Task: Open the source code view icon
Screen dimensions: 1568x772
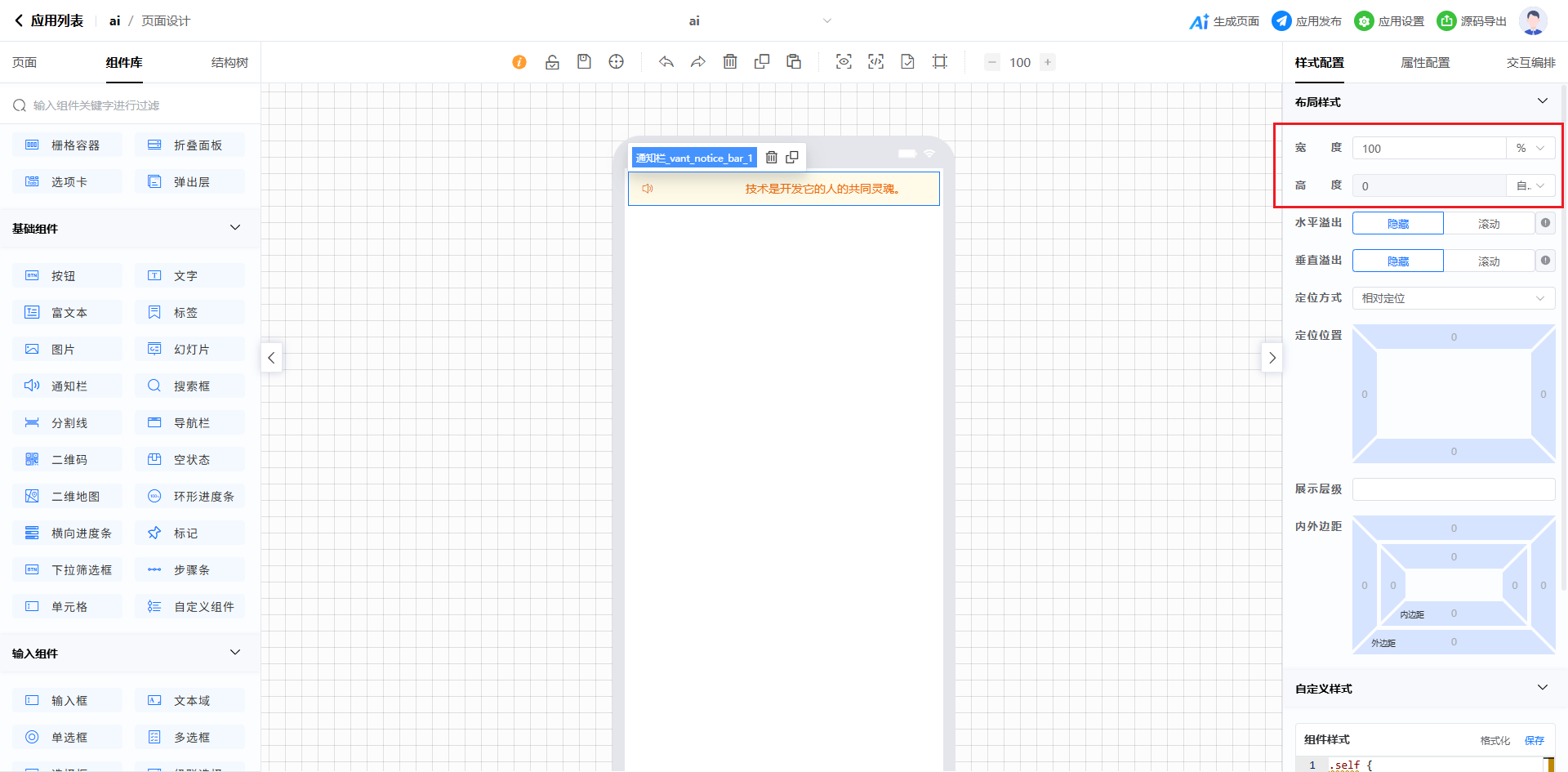Action: pyautogui.click(x=875, y=62)
